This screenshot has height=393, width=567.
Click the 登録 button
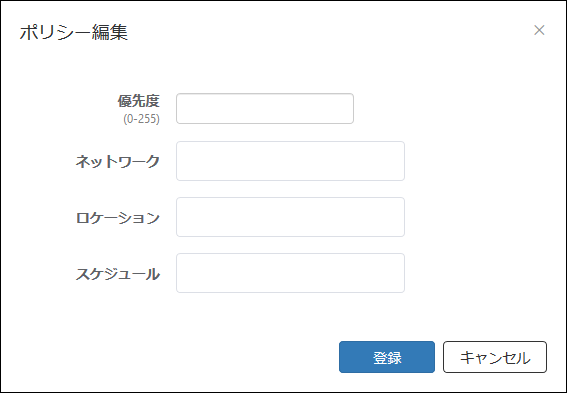(387, 357)
